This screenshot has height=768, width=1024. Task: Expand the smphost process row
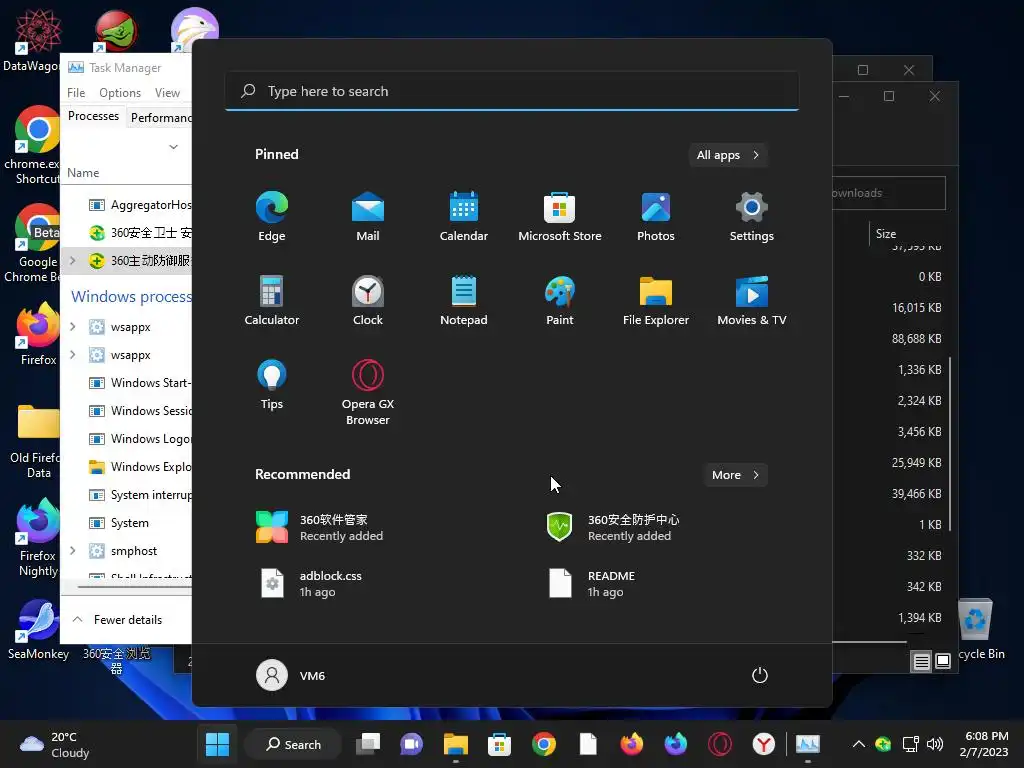pyautogui.click(x=72, y=551)
